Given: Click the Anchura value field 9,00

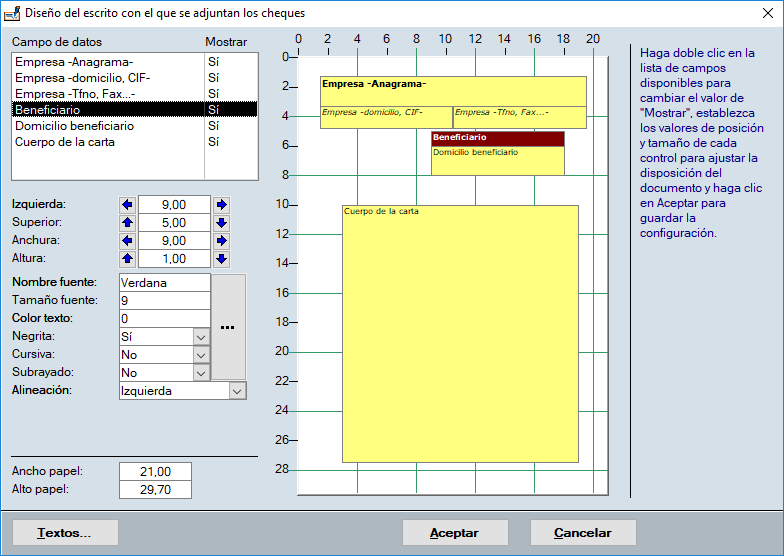Looking at the screenshot, I should click(x=174, y=240).
